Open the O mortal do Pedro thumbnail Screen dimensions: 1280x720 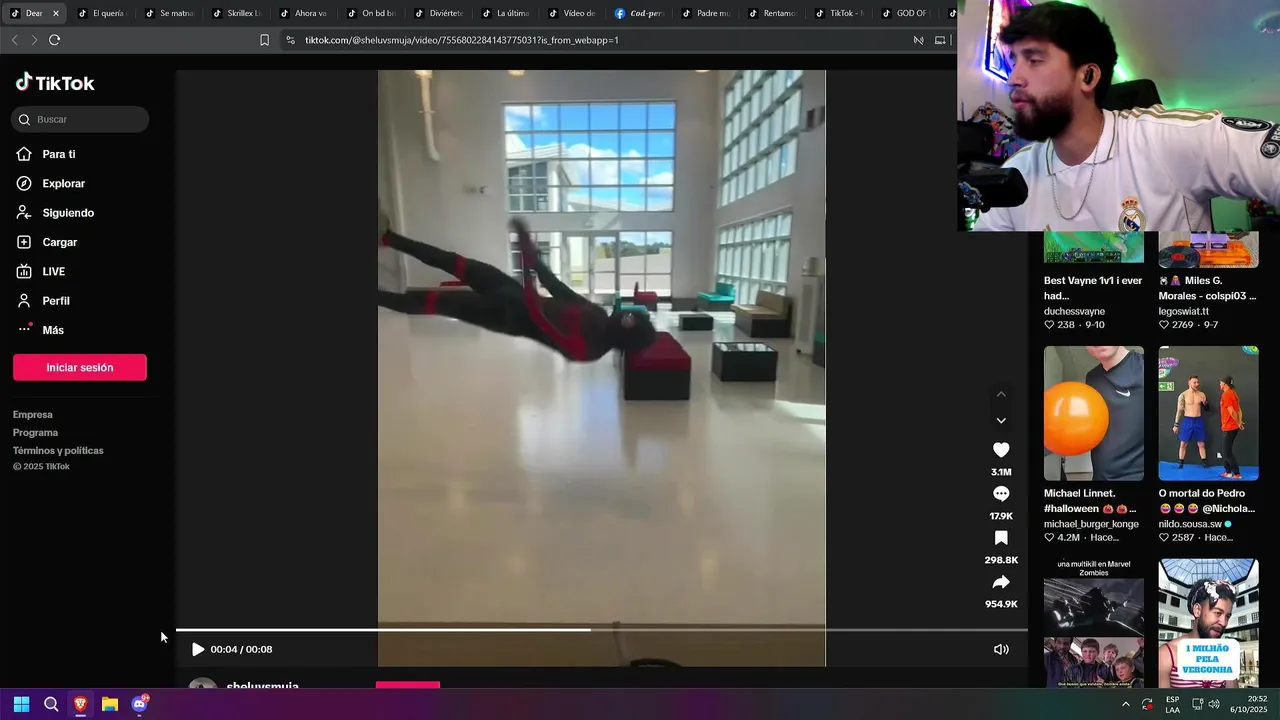coord(1209,413)
